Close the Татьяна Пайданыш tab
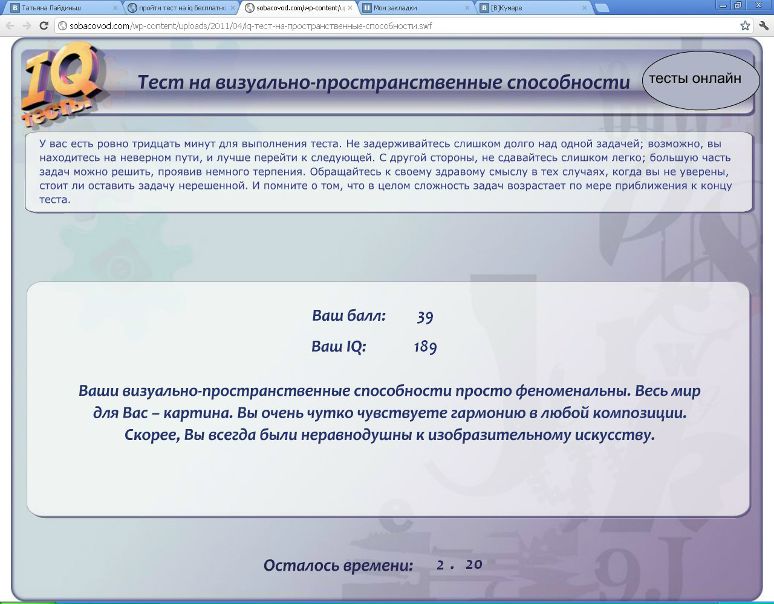Viewport: 774px width, 604px height. tap(116, 7)
